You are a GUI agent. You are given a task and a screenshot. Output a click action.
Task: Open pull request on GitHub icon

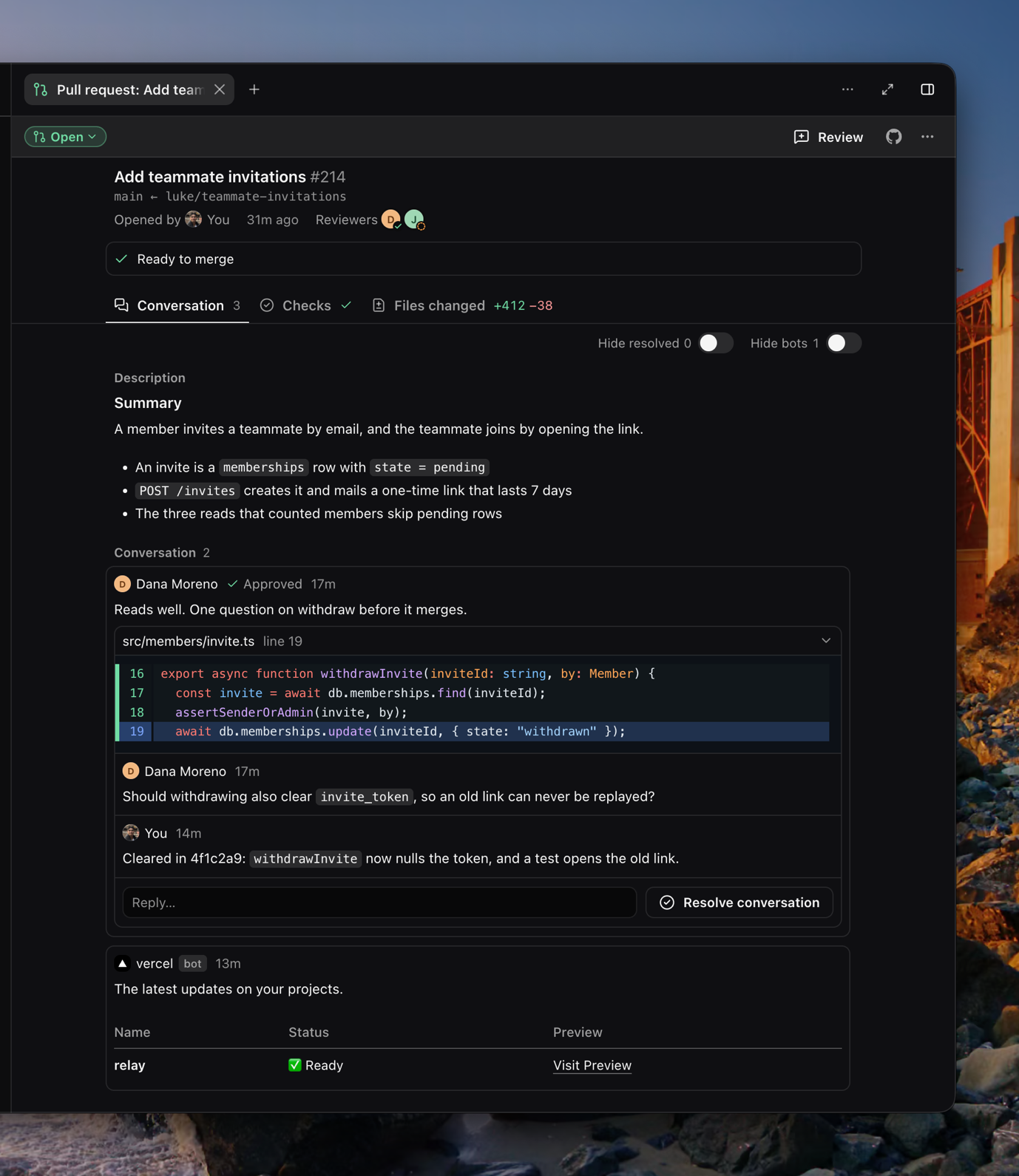coord(894,137)
